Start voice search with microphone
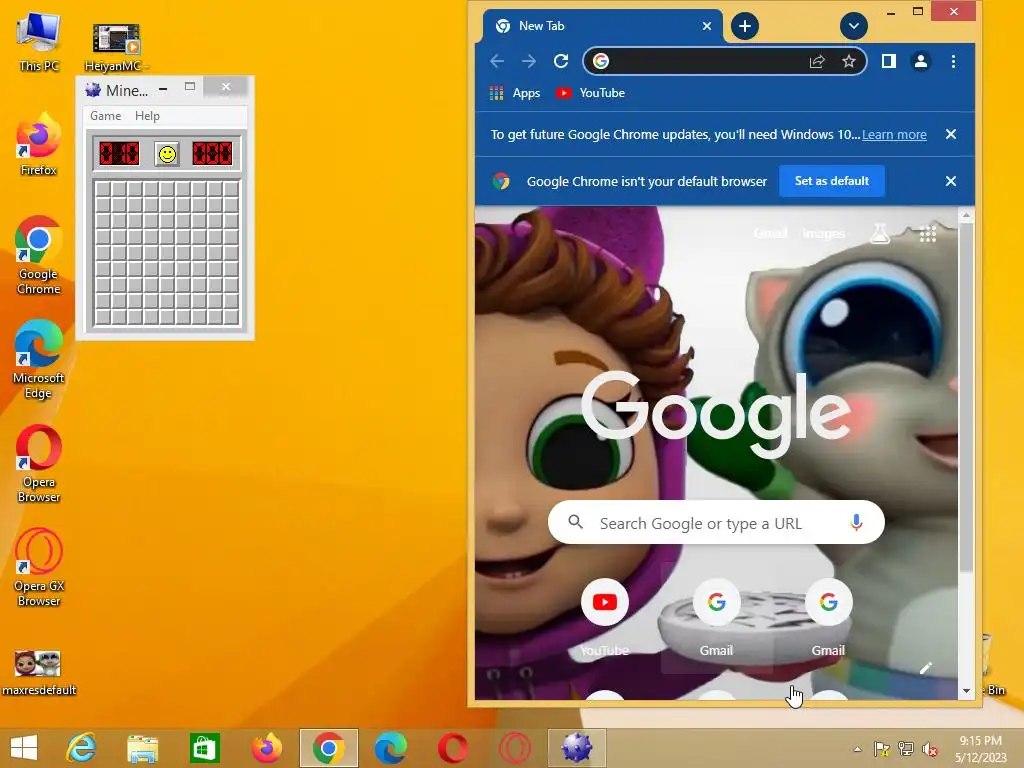Screen dimensions: 1024x768 point(856,522)
